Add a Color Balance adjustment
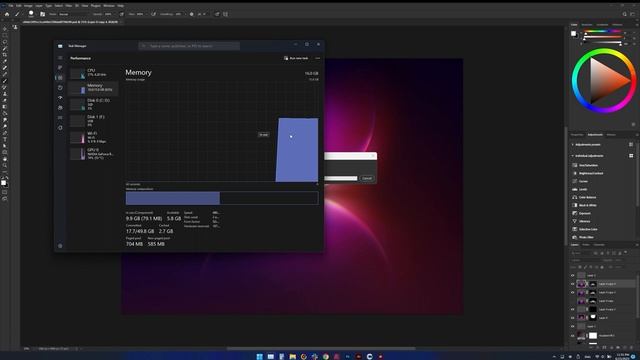 point(584,197)
